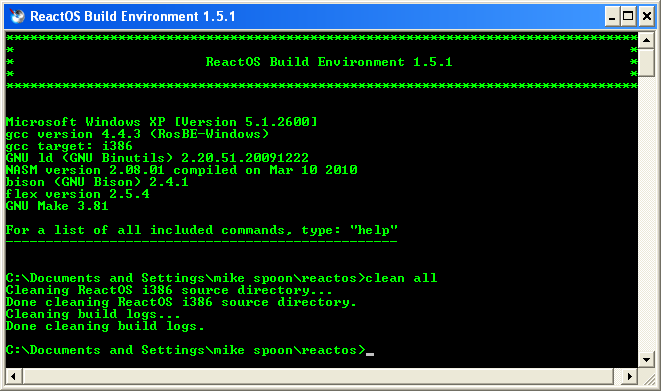Image resolution: width=661 pixels, height=391 pixels.
Task: Minimize the ReactOS Build Environment window
Action: [612, 16]
